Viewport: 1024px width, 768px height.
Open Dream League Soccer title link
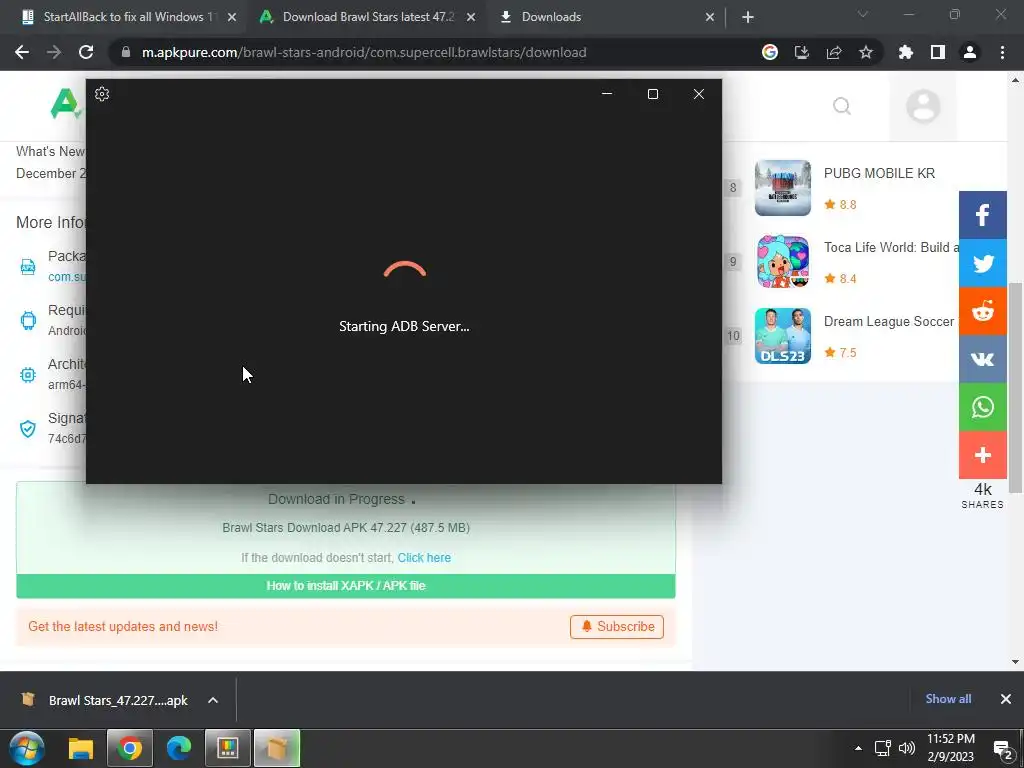[x=889, y=321]
